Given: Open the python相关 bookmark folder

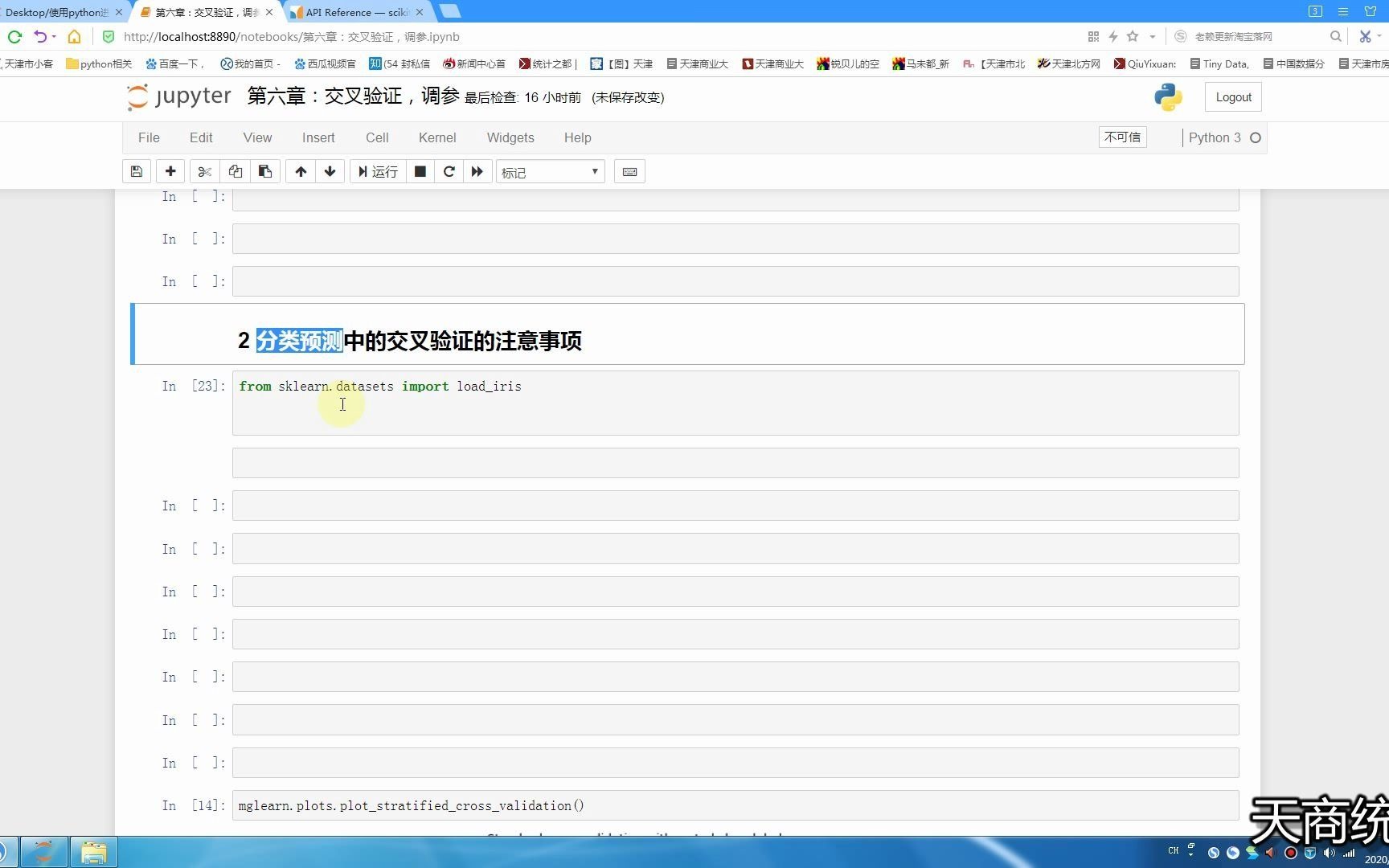Looking at the screenshot, I should tap(99, 63).
